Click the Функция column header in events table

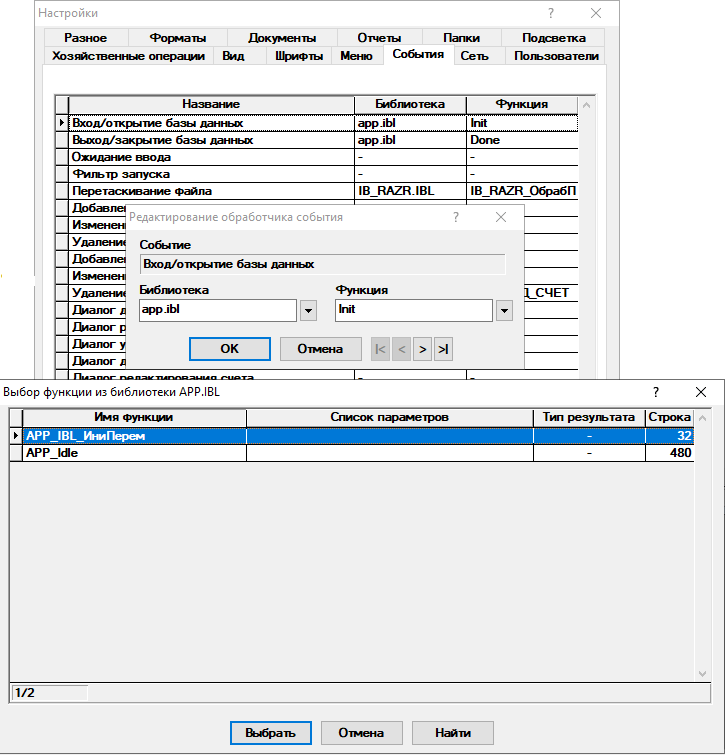click(x=522, y=104)
